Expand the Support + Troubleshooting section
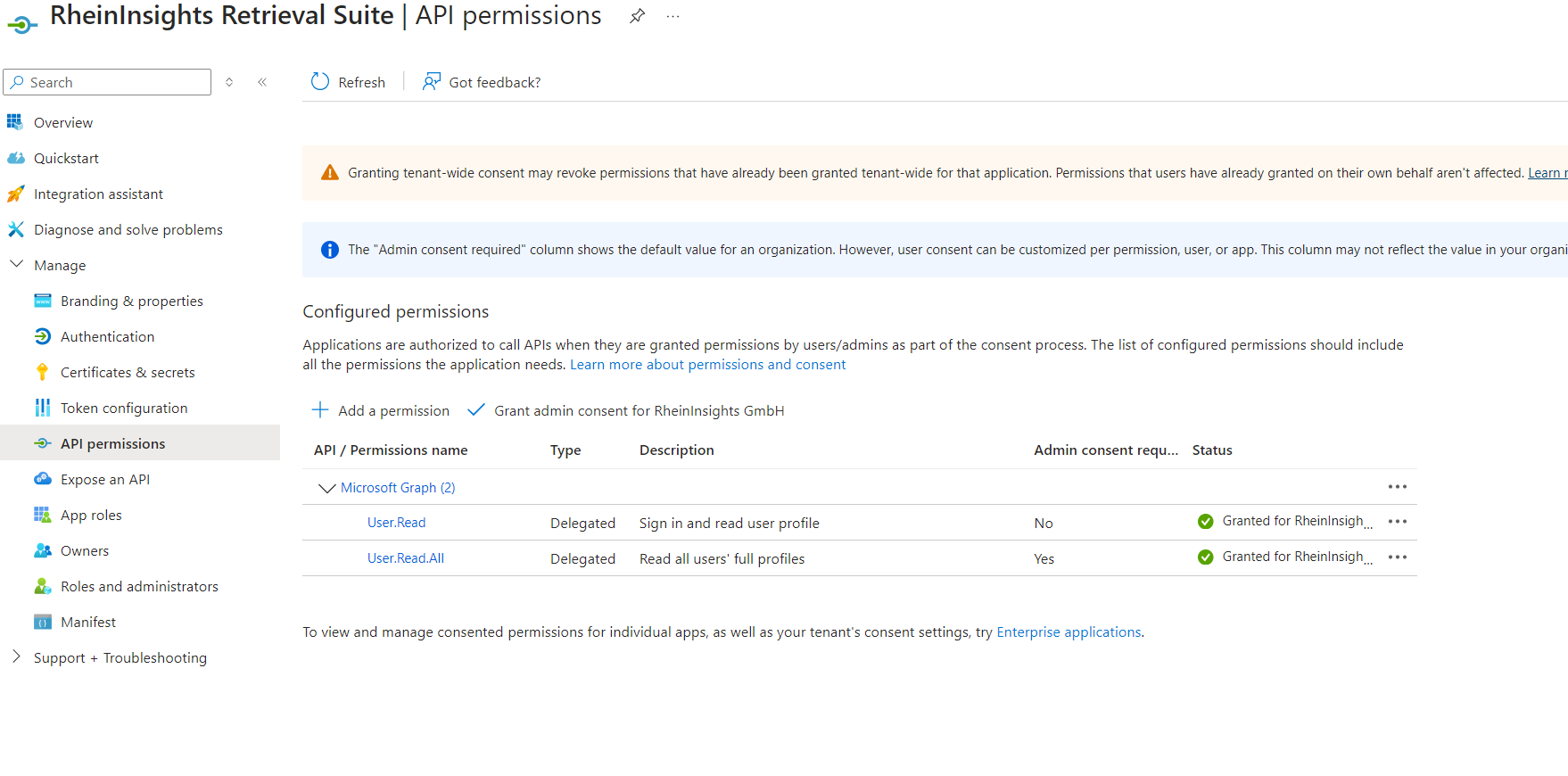Image resolution: width=1568 pixels, height=776 pixels. [x=16, y=656]
